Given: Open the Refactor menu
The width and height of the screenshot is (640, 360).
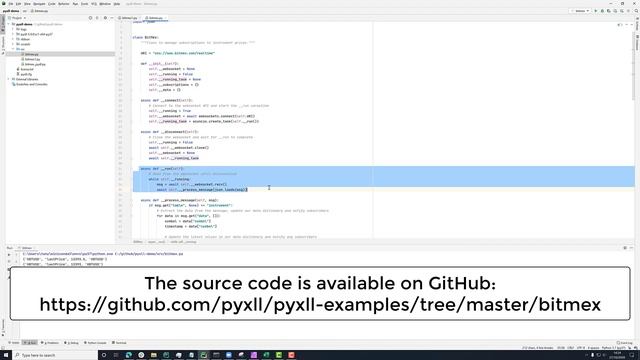Looking at the screenshot, I should [x=64, y=4].
